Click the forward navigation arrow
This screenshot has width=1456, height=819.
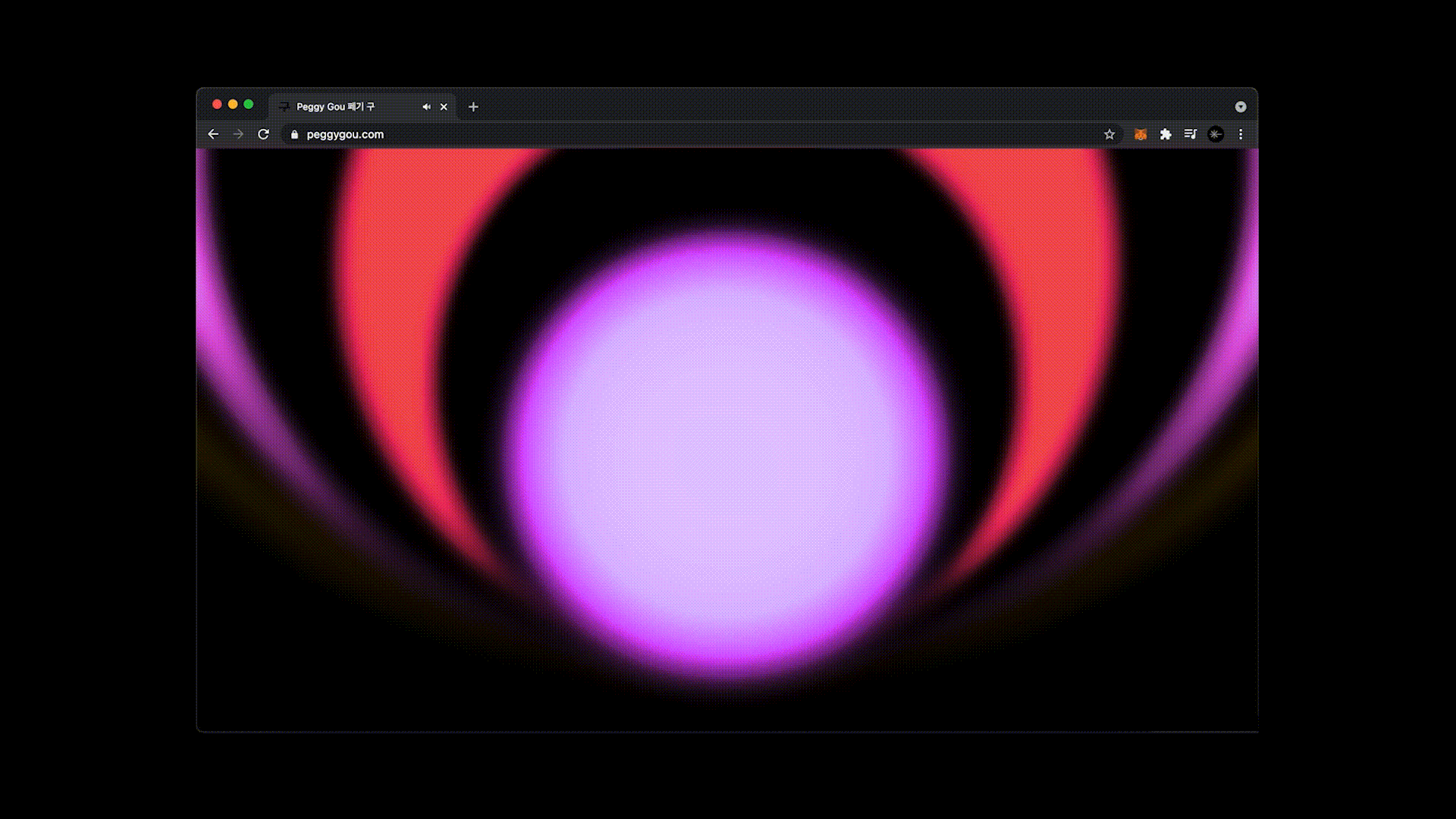[x=238, y=134]
